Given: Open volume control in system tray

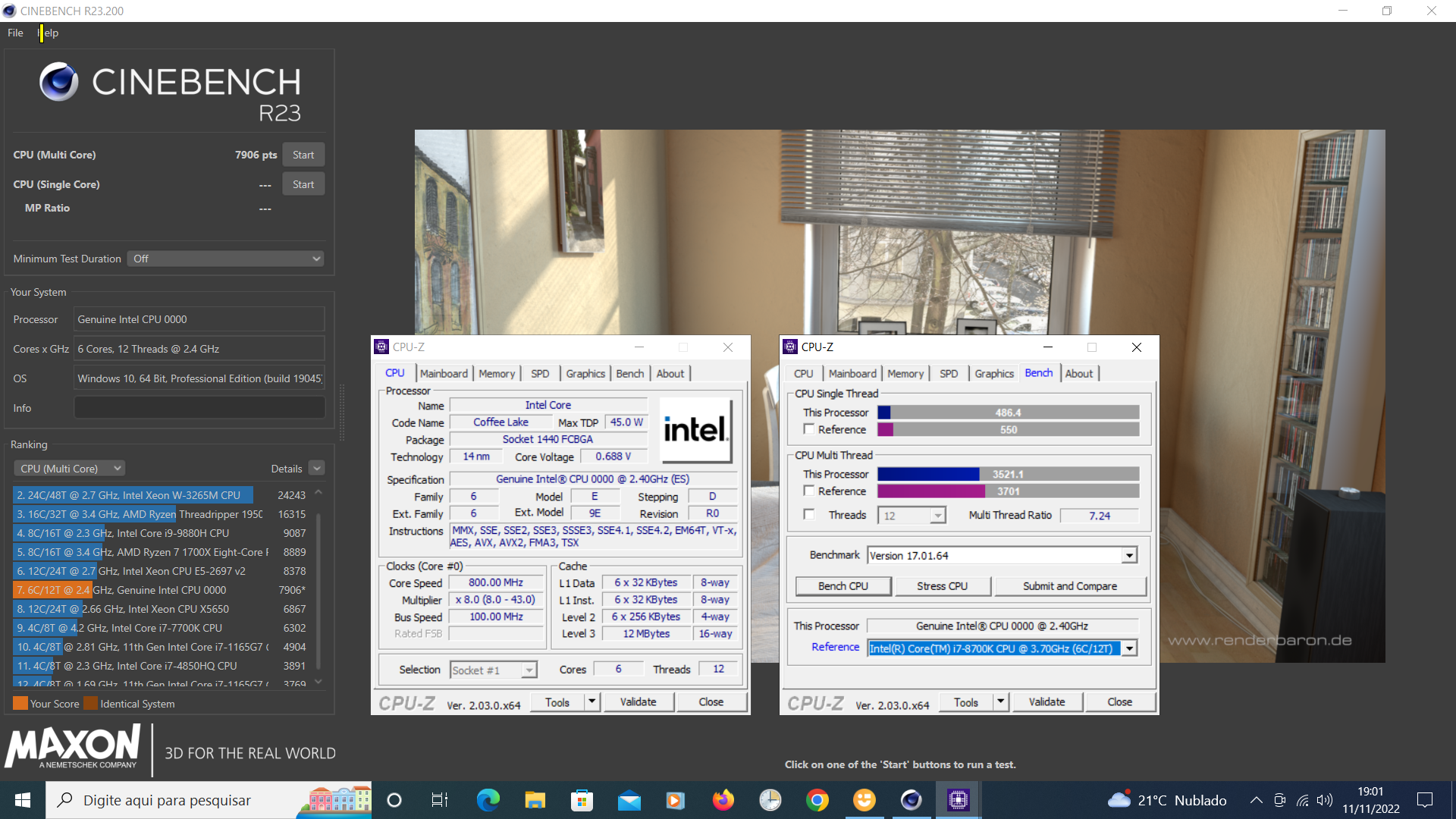Looking at the screenshot, I should pyautogui.click(x=1325, y=800).
